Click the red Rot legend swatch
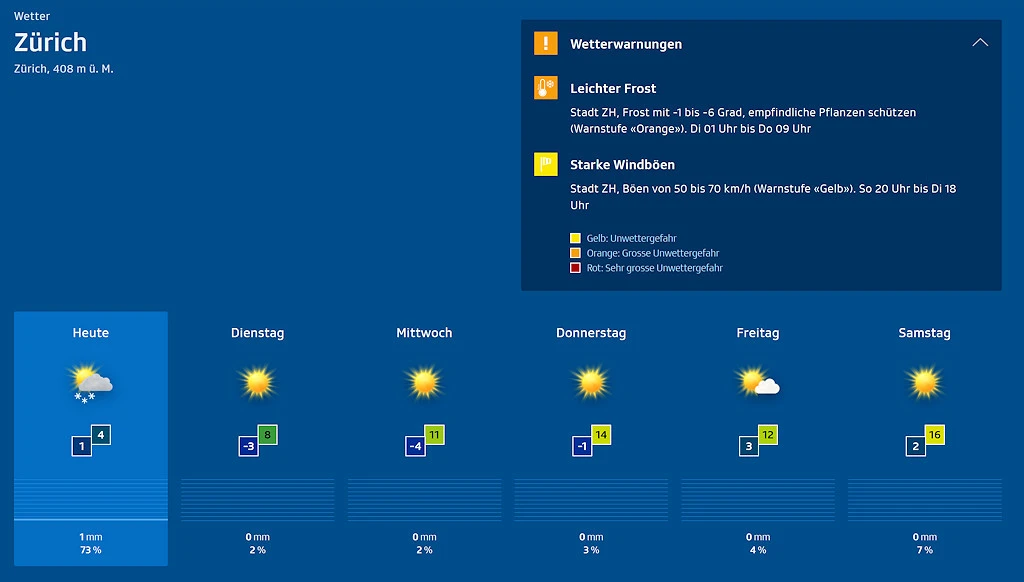 [x=575, y=268]
